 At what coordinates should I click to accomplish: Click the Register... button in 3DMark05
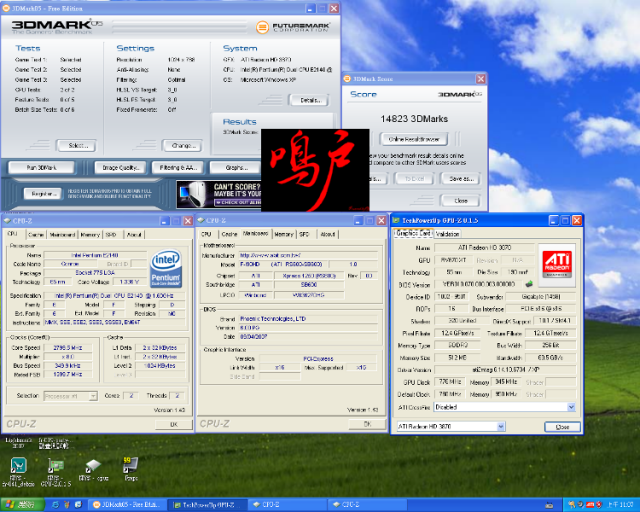(43, 194)
